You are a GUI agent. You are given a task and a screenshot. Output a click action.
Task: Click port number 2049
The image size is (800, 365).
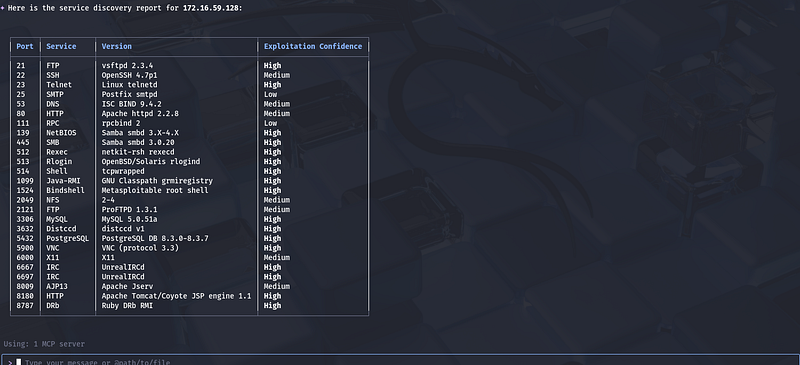coord(25,200)
